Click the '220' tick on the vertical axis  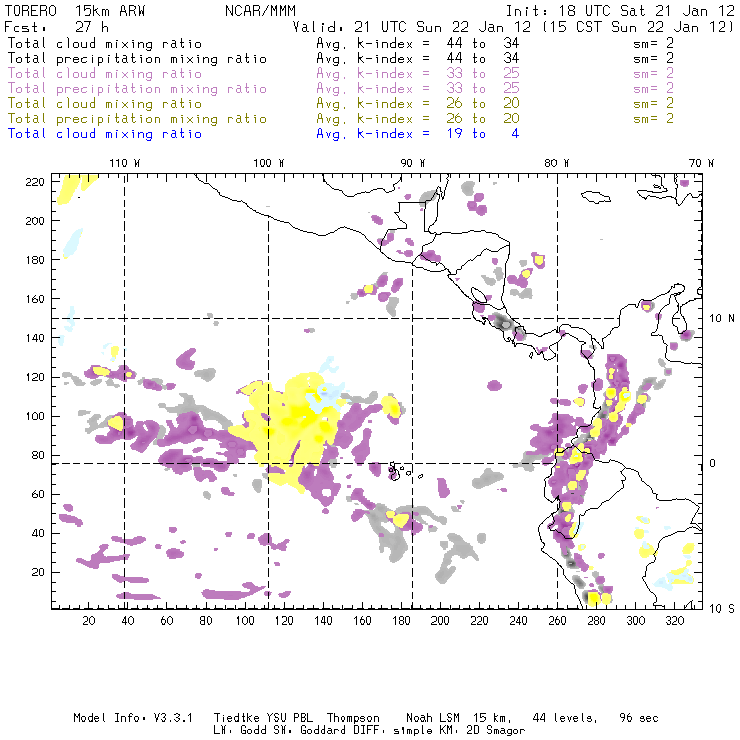pos(35,182)
